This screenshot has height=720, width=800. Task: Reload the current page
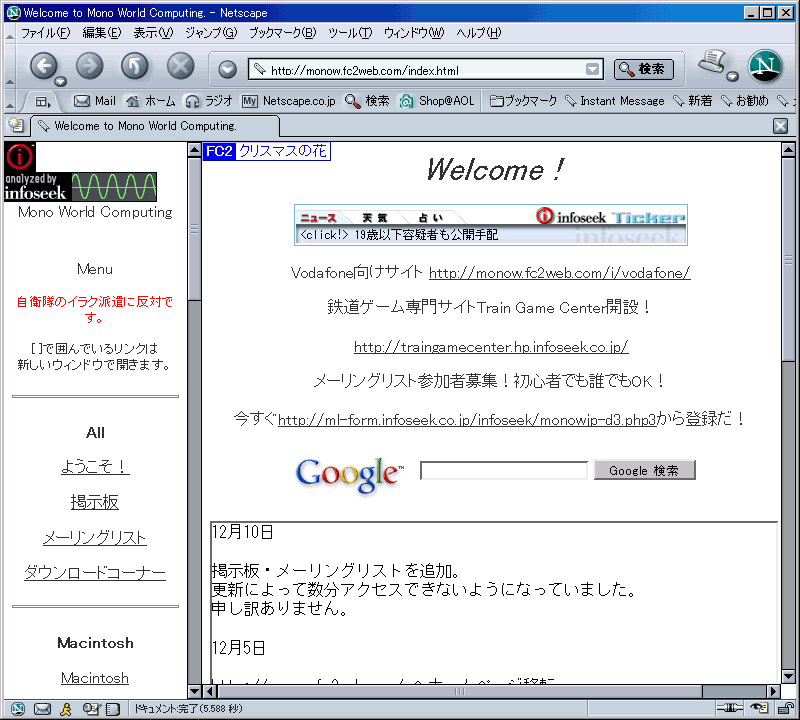tap(135, 66)
